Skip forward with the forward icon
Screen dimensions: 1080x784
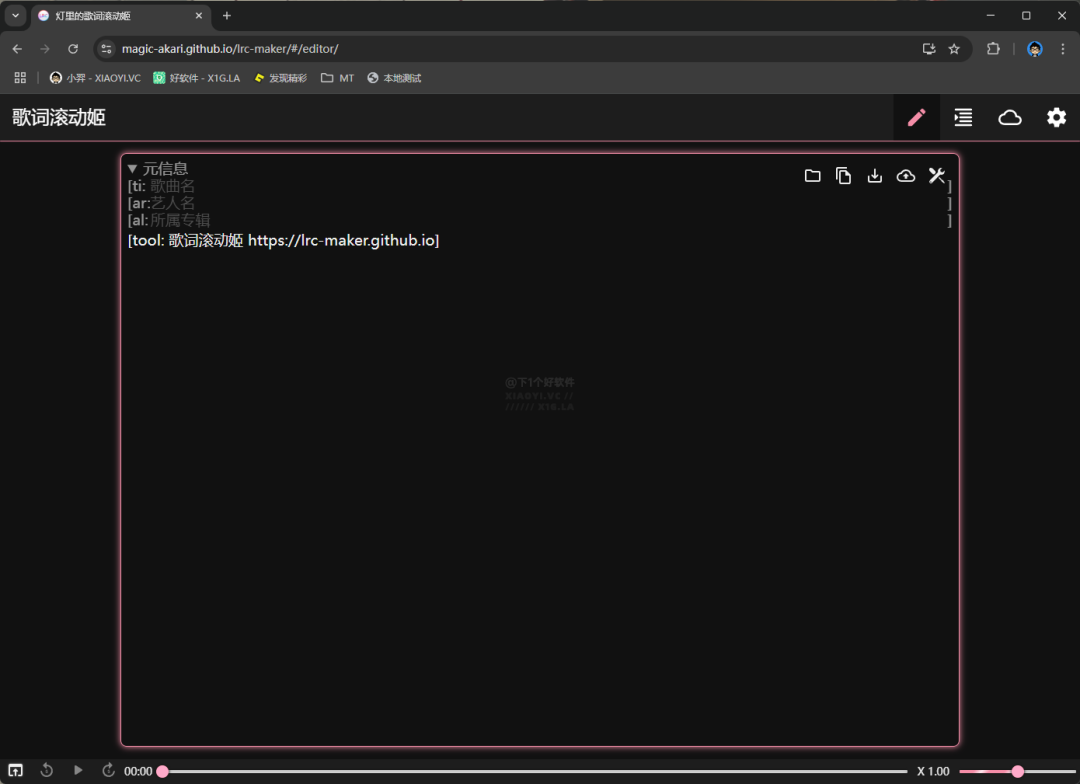click(108, 770)
